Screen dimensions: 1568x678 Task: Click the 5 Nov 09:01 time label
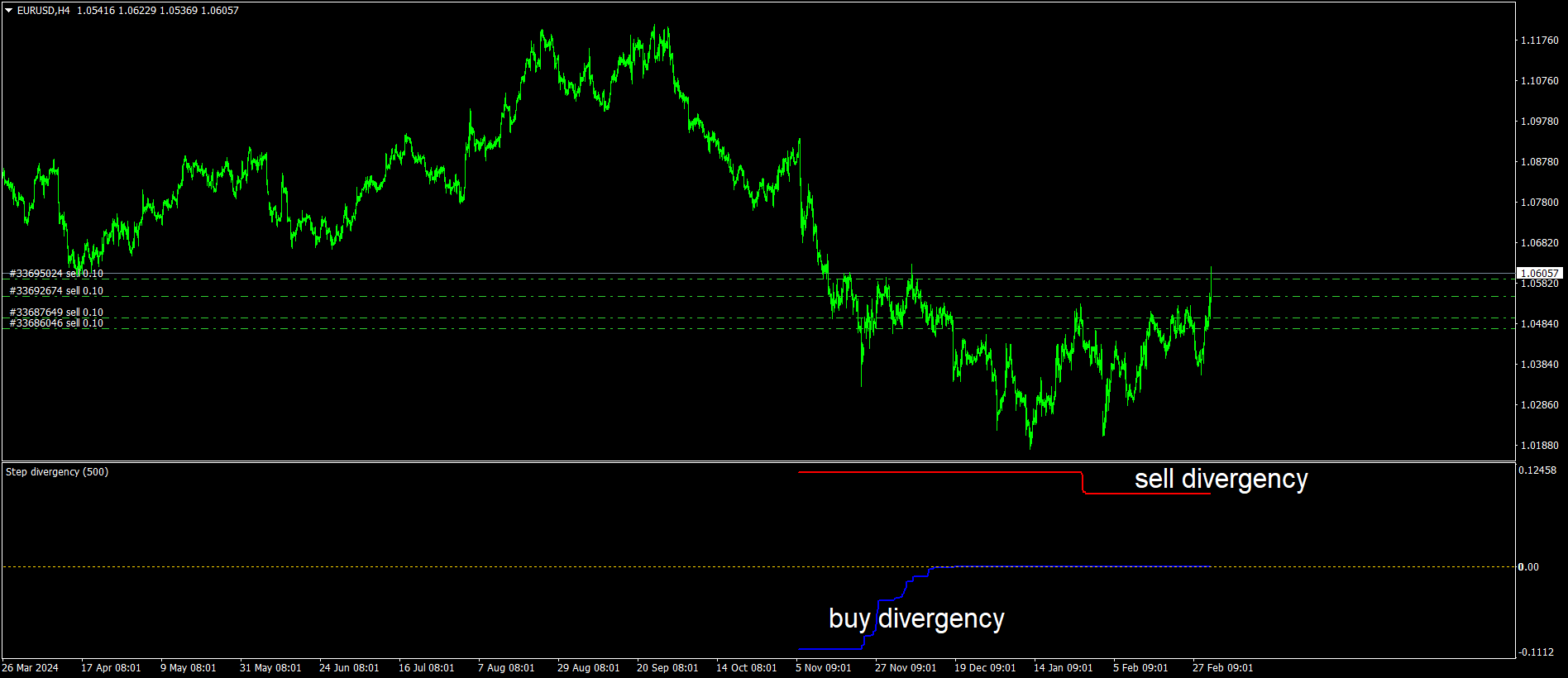pos(824,668)
